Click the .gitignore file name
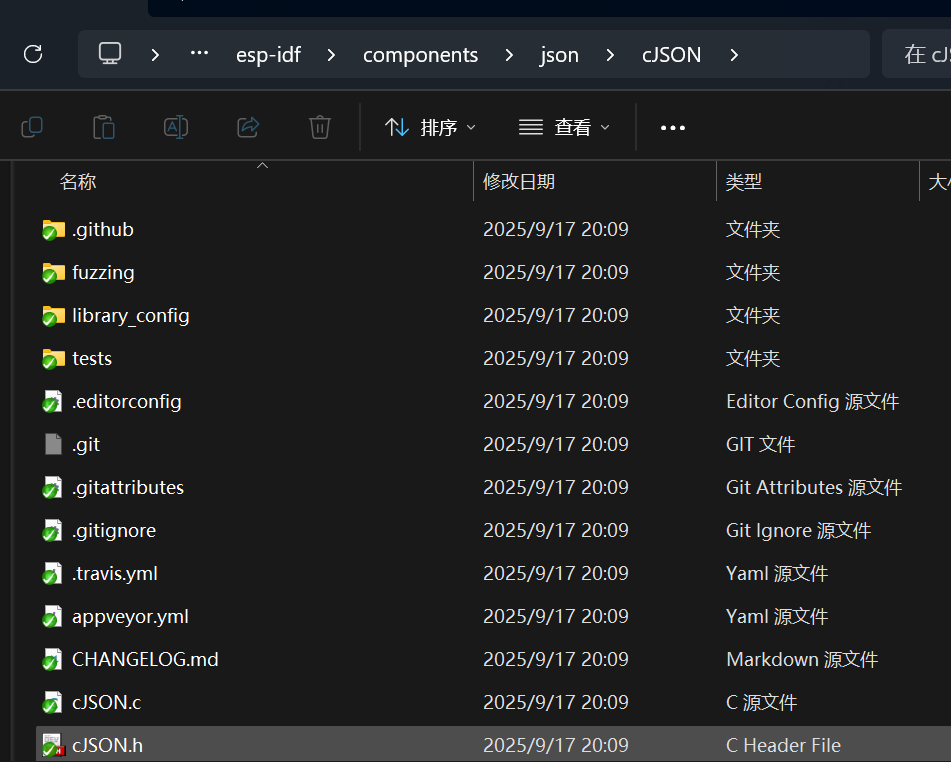The image size is (951, 762). click(114, 531)
